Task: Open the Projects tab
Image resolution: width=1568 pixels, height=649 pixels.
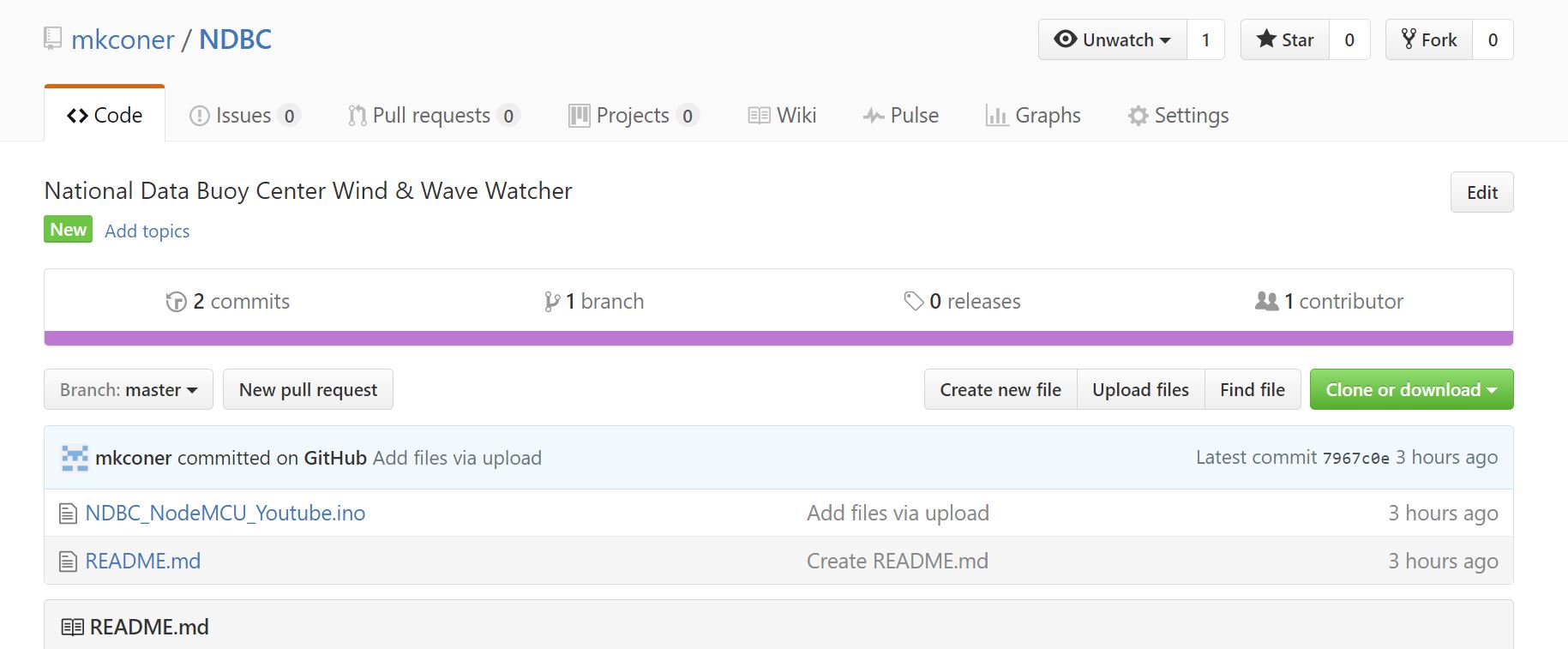Action: click(x=634, y=115)
